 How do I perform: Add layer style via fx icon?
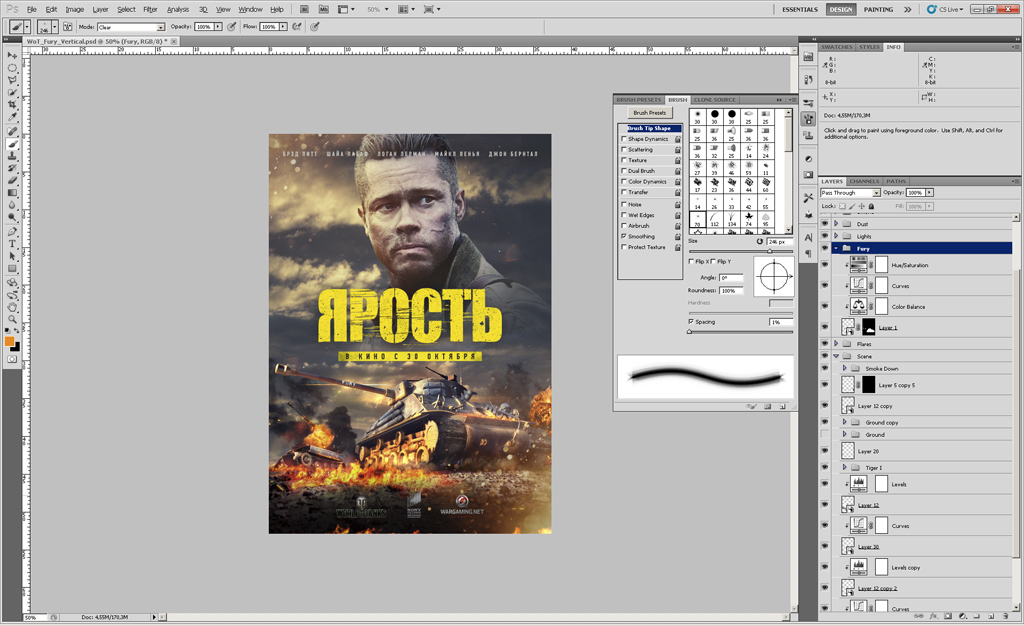934,616
